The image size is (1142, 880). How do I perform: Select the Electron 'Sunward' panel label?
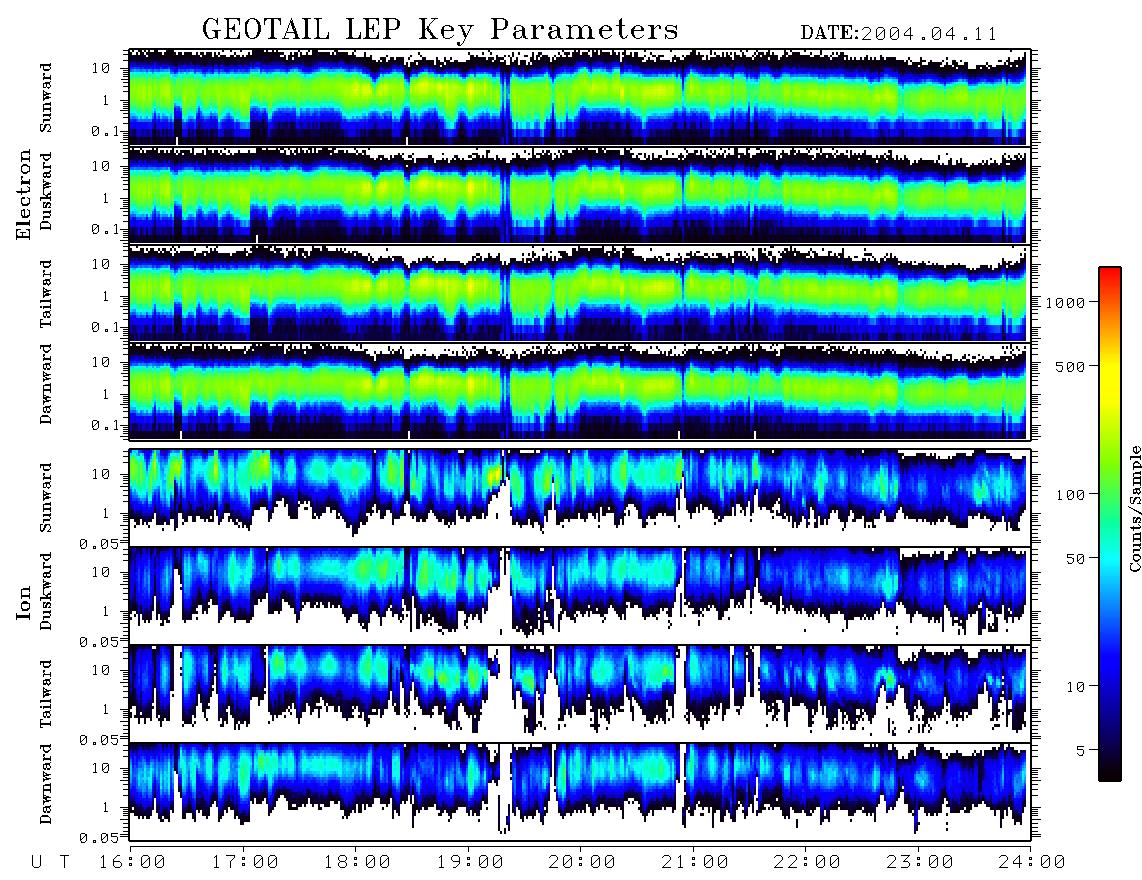coord(46,98)
